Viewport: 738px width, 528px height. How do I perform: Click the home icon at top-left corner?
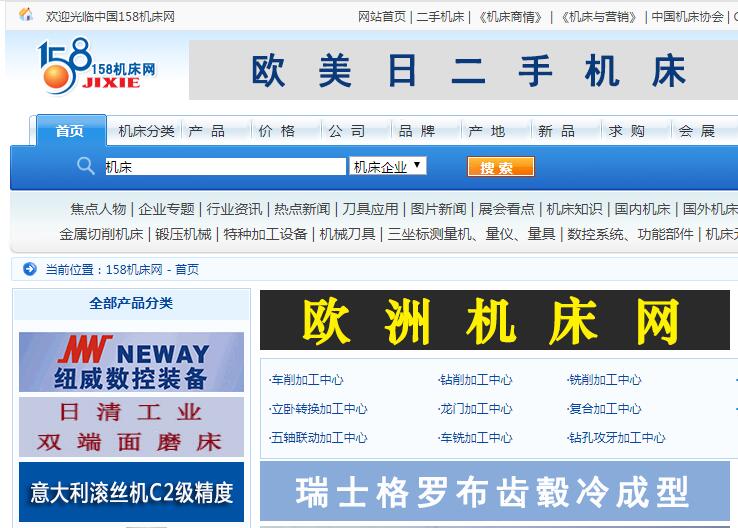click(26, 15)
